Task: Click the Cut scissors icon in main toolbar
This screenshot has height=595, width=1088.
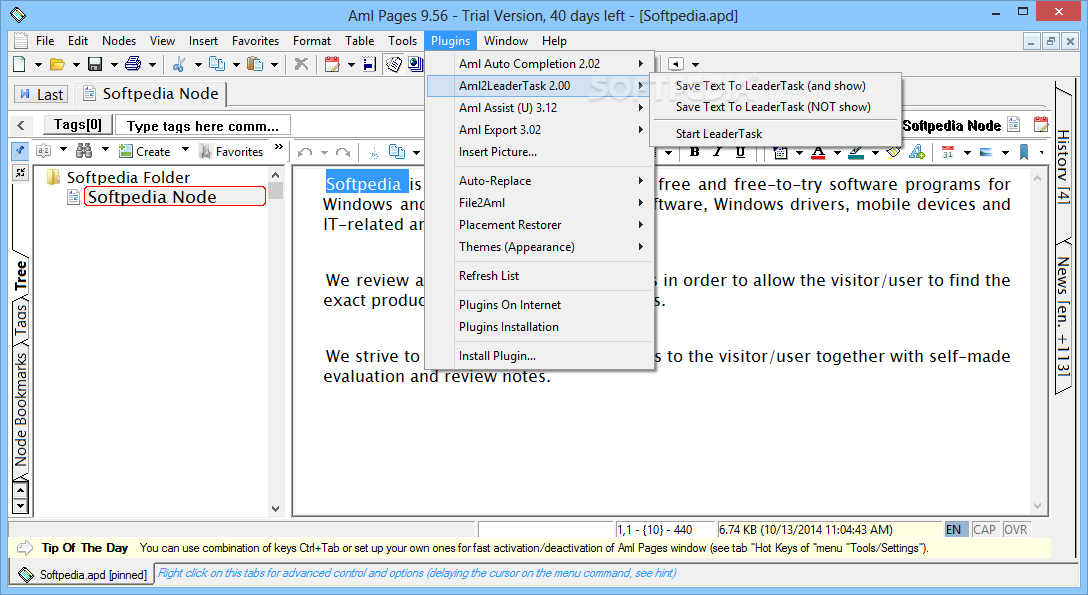Action: point(179,64)
